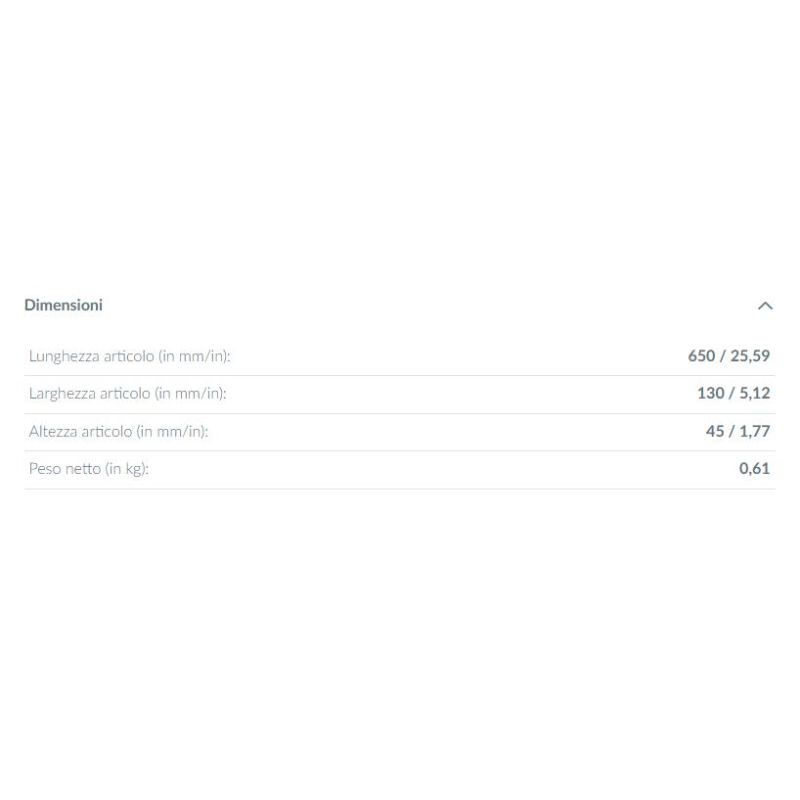Image resolution: width=800 pixels, height=800 pixels.
Task: Click '(in mm/in)' after Lunghezza articolo
Action: pos(201,356)
